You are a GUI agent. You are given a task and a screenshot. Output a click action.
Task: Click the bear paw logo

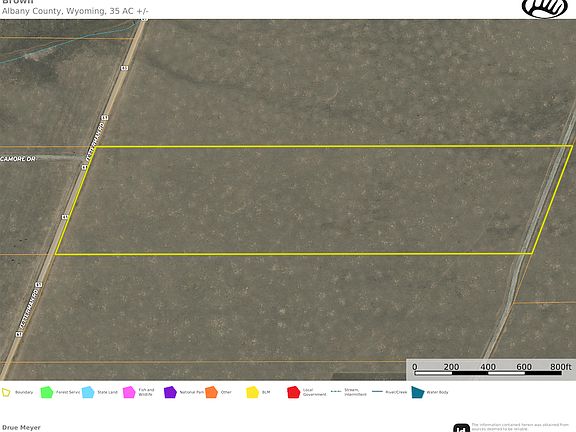[545, 8]
